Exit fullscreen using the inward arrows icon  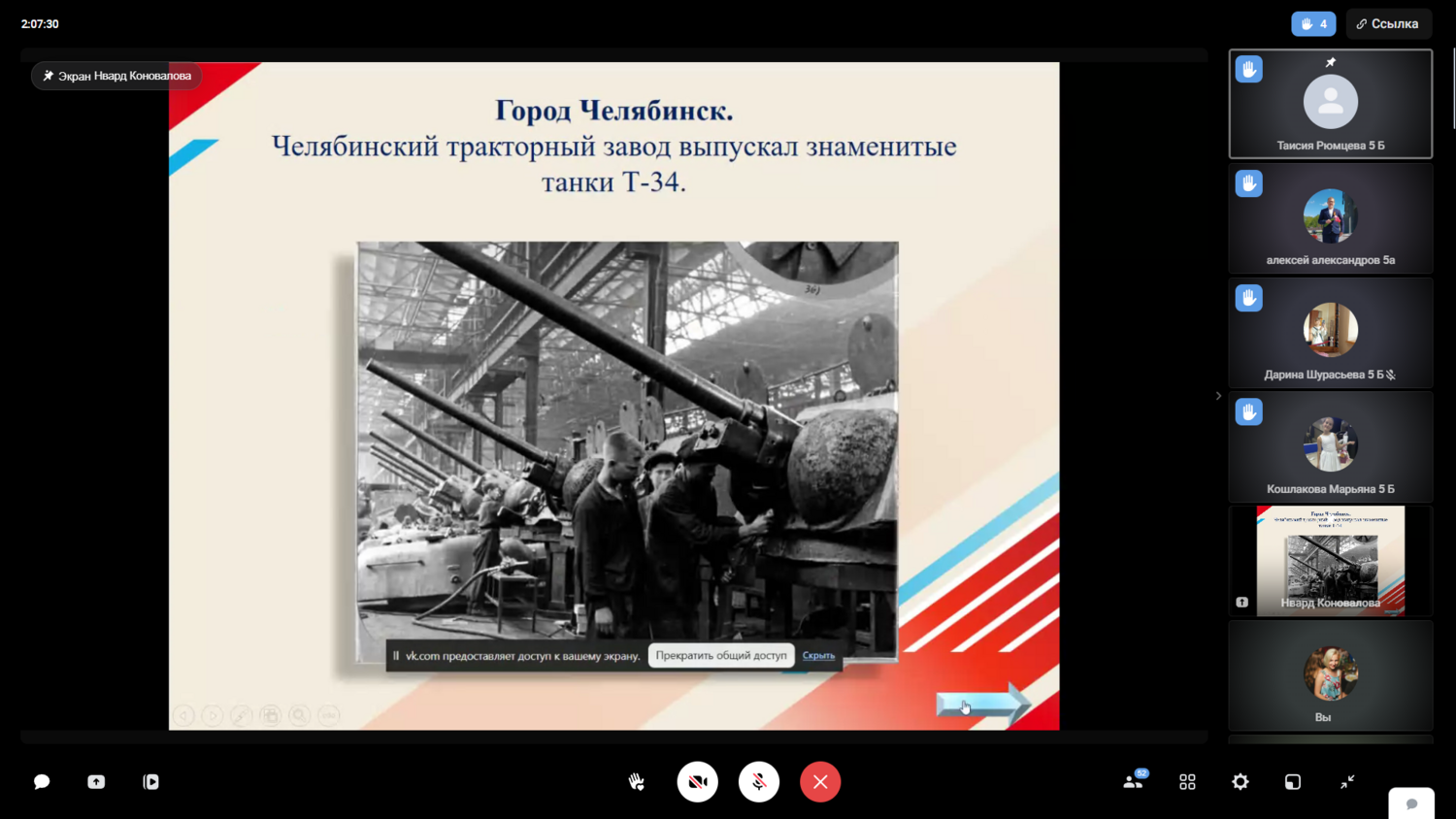[x=1347, y=781]
